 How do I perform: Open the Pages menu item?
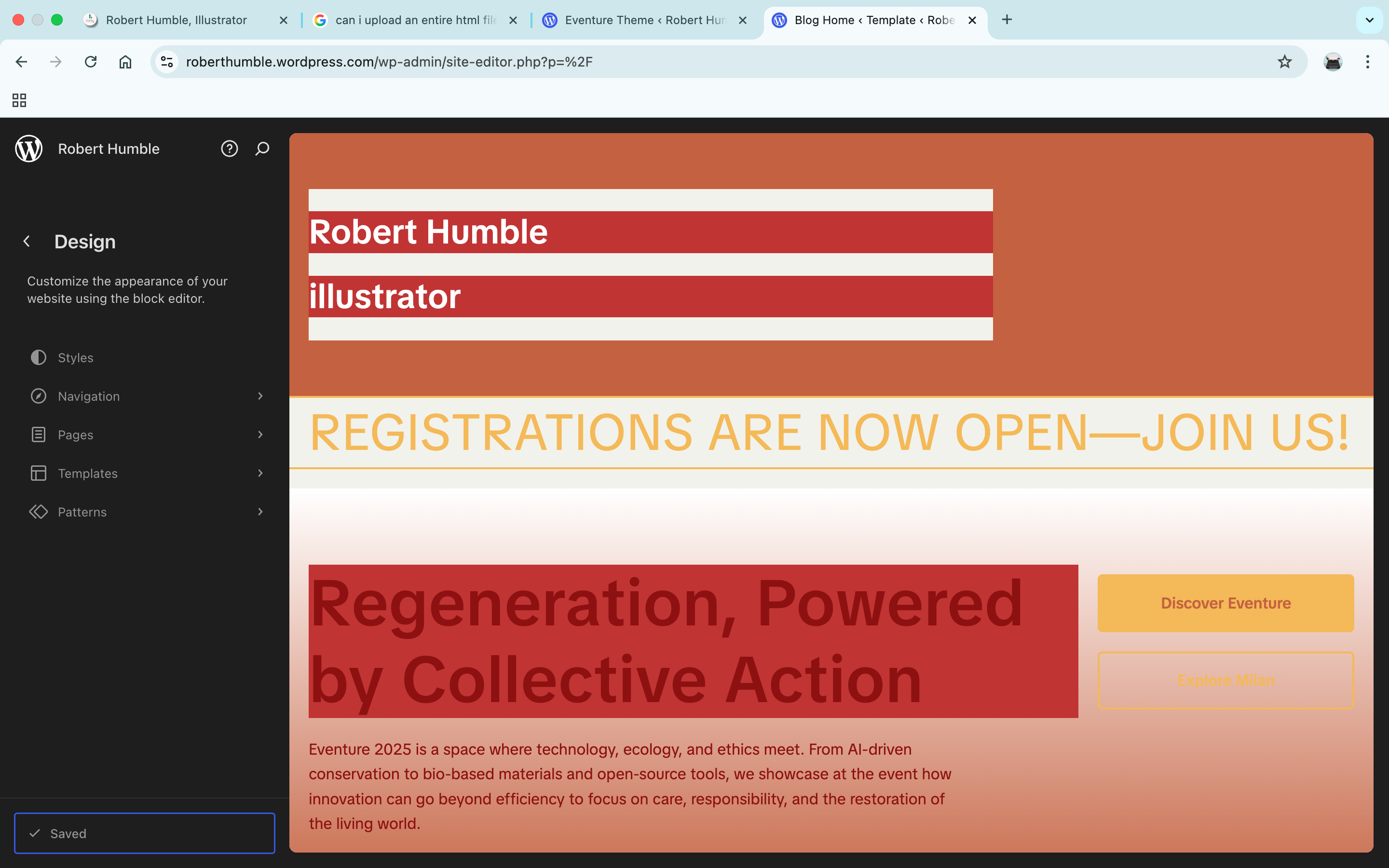[x=145, y=434]
